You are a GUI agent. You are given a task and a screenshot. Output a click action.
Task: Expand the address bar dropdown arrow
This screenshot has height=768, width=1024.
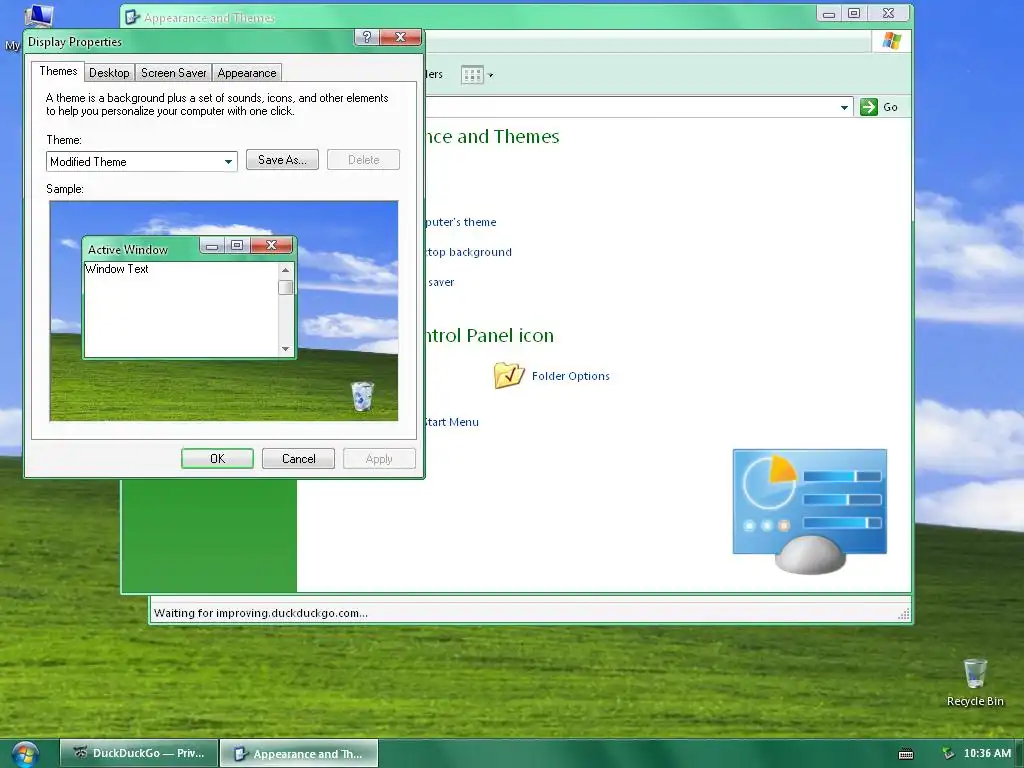[x=844, y=107]
